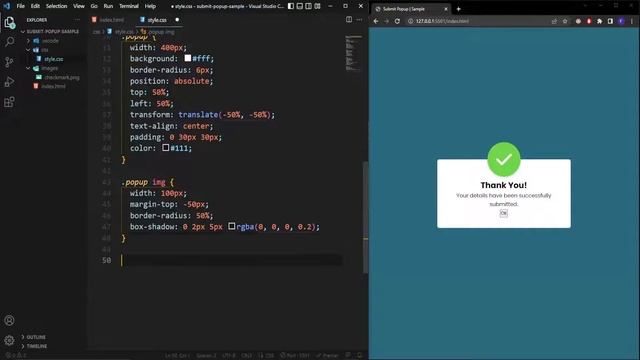Open browser side panel icon
Screen dimensions: 640x360
click(610, 21)
